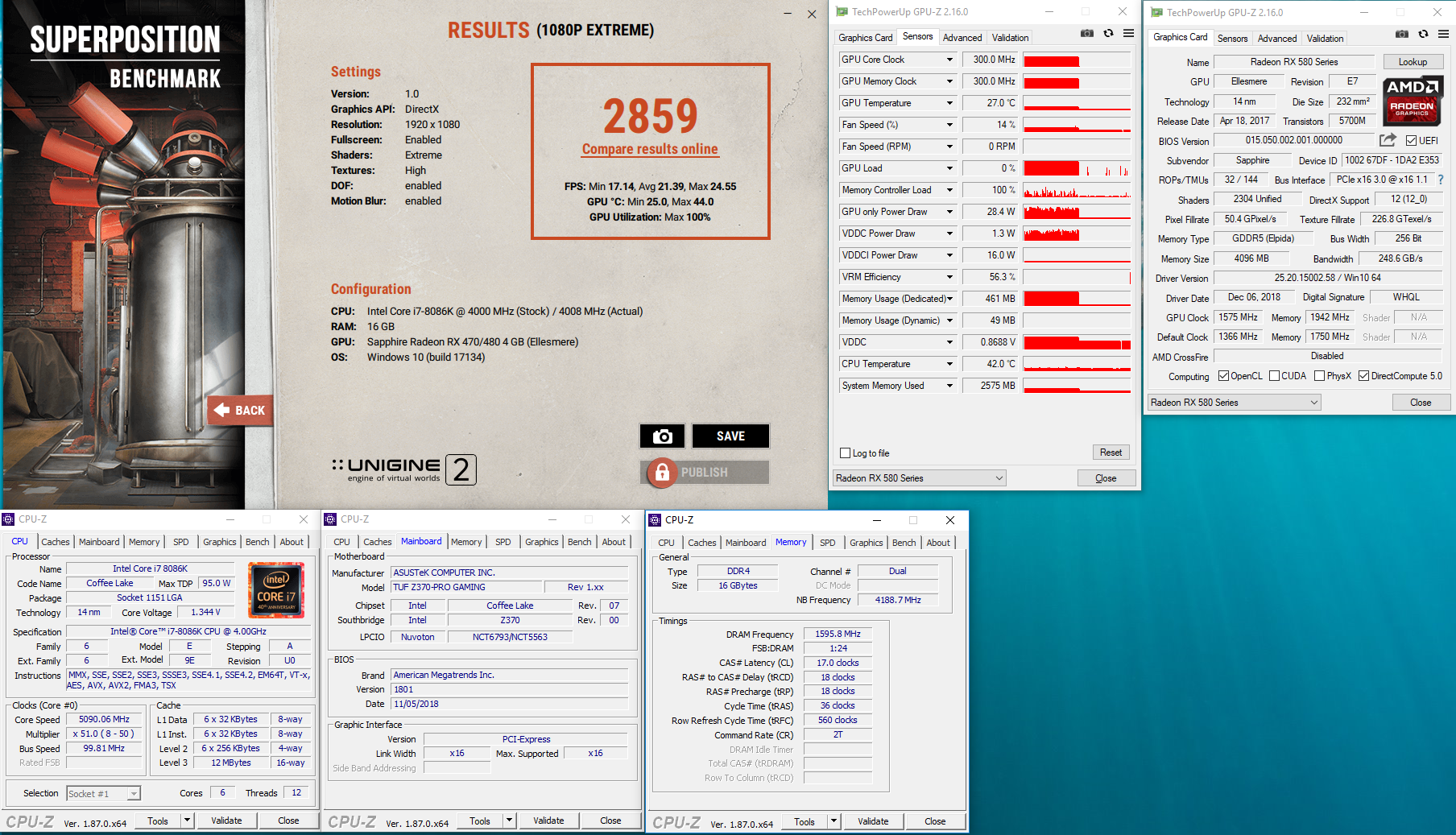Click the CPU-Z Memory window title icon
The height and width of the screenshot is (835, 1456).
[656, 520]
